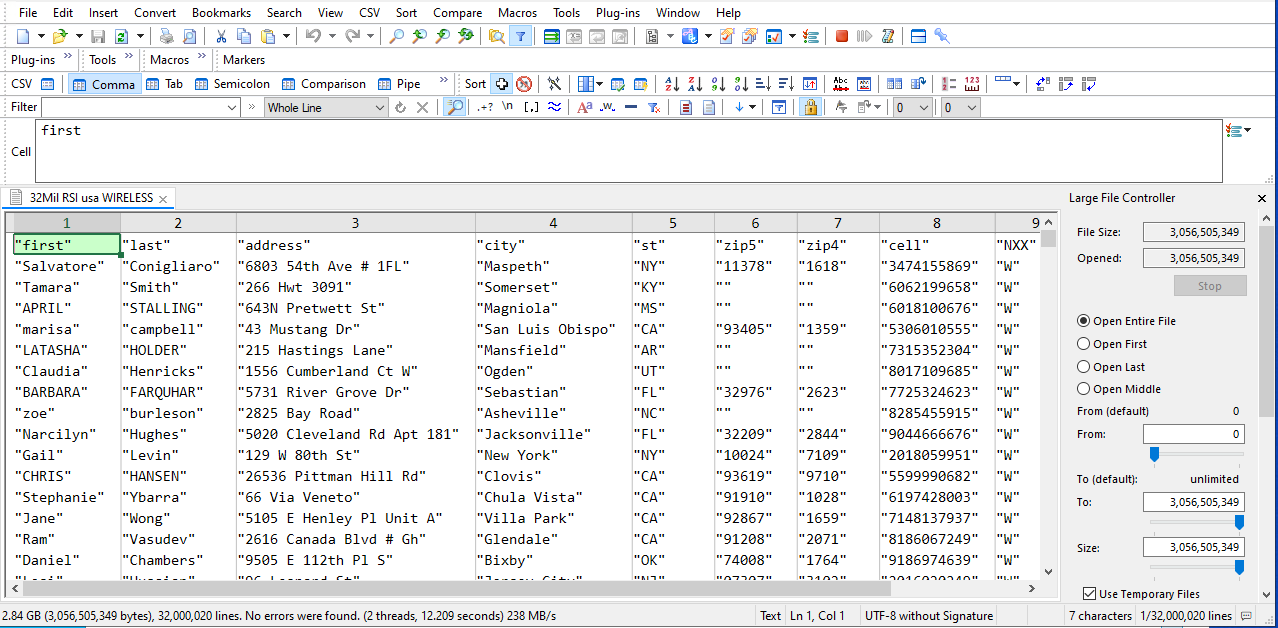Click the From value input field
This screenshot has height=628, width=1278.
(1193, 434)
